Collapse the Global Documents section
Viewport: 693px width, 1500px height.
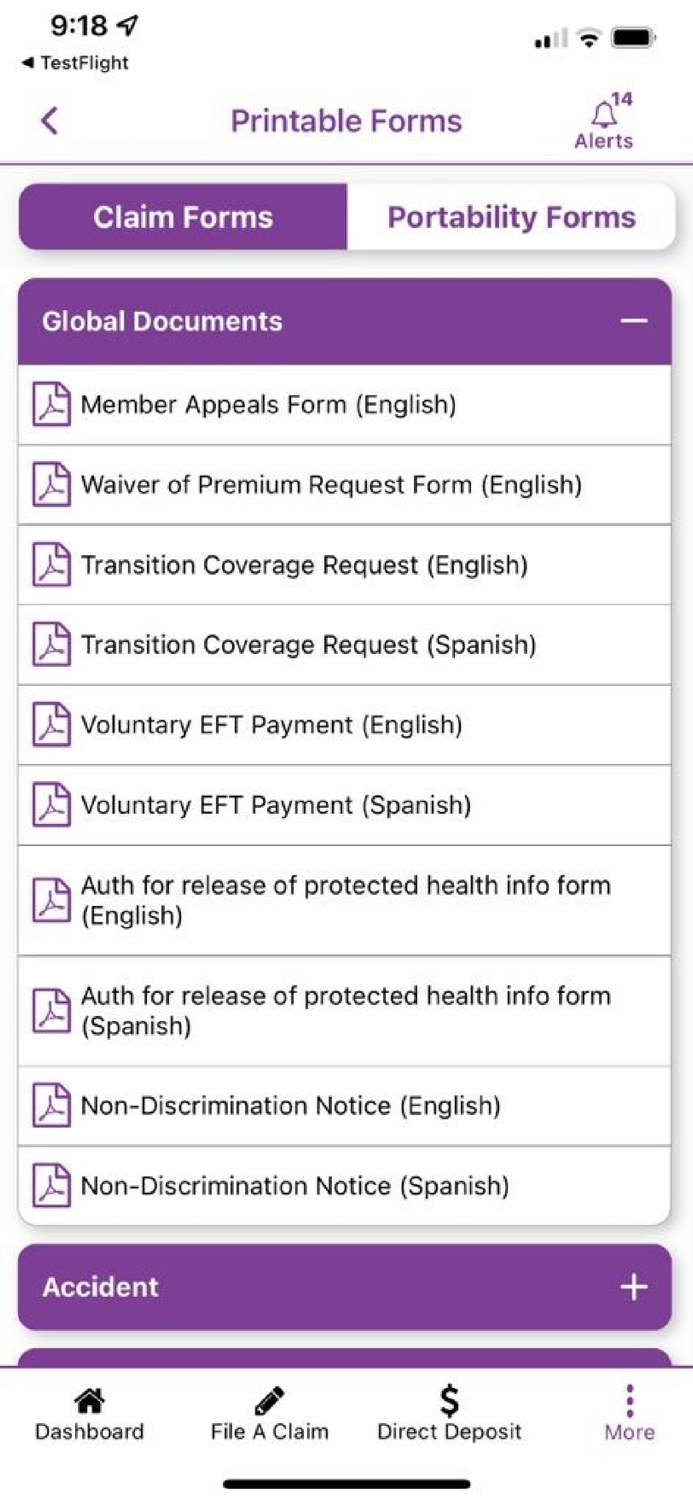(633, 321)
